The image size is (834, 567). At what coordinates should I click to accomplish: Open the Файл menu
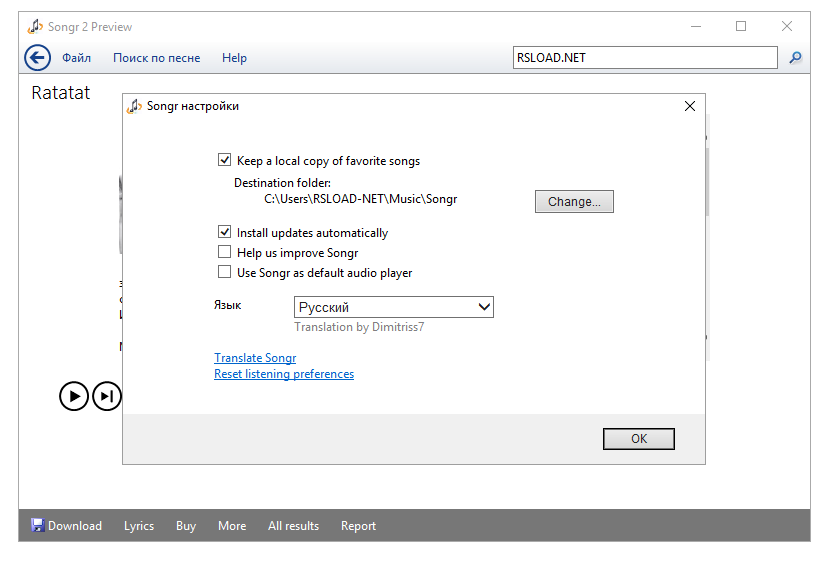pos(77,58)
